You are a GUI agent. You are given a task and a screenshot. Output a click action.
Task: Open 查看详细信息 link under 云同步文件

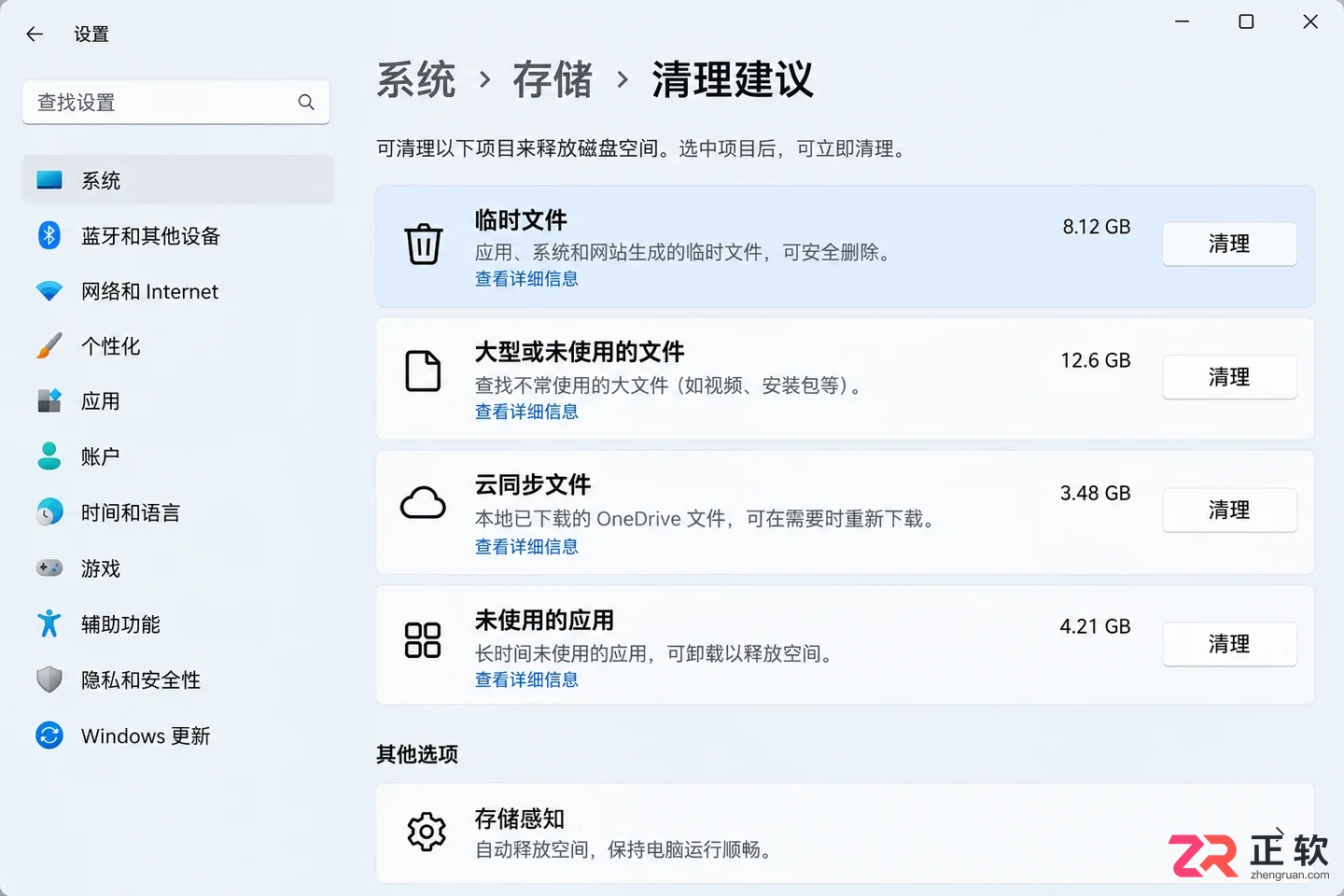pos(526,547)
